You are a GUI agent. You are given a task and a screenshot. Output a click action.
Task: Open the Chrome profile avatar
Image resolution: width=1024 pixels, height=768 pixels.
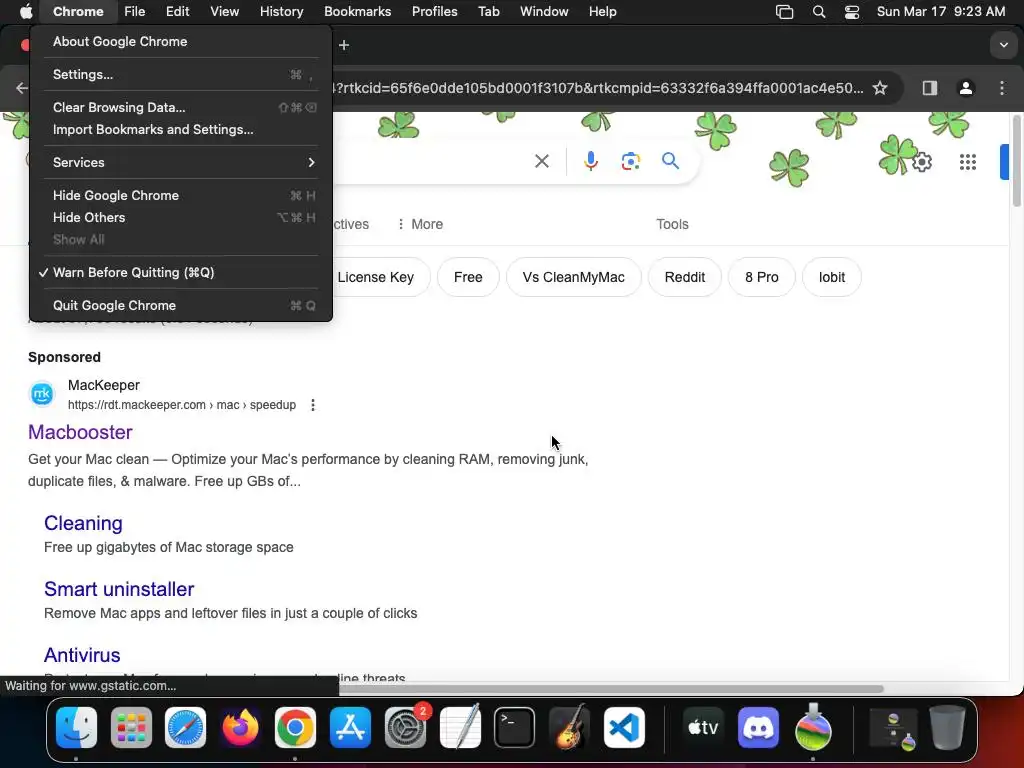(x=966, y=88)
